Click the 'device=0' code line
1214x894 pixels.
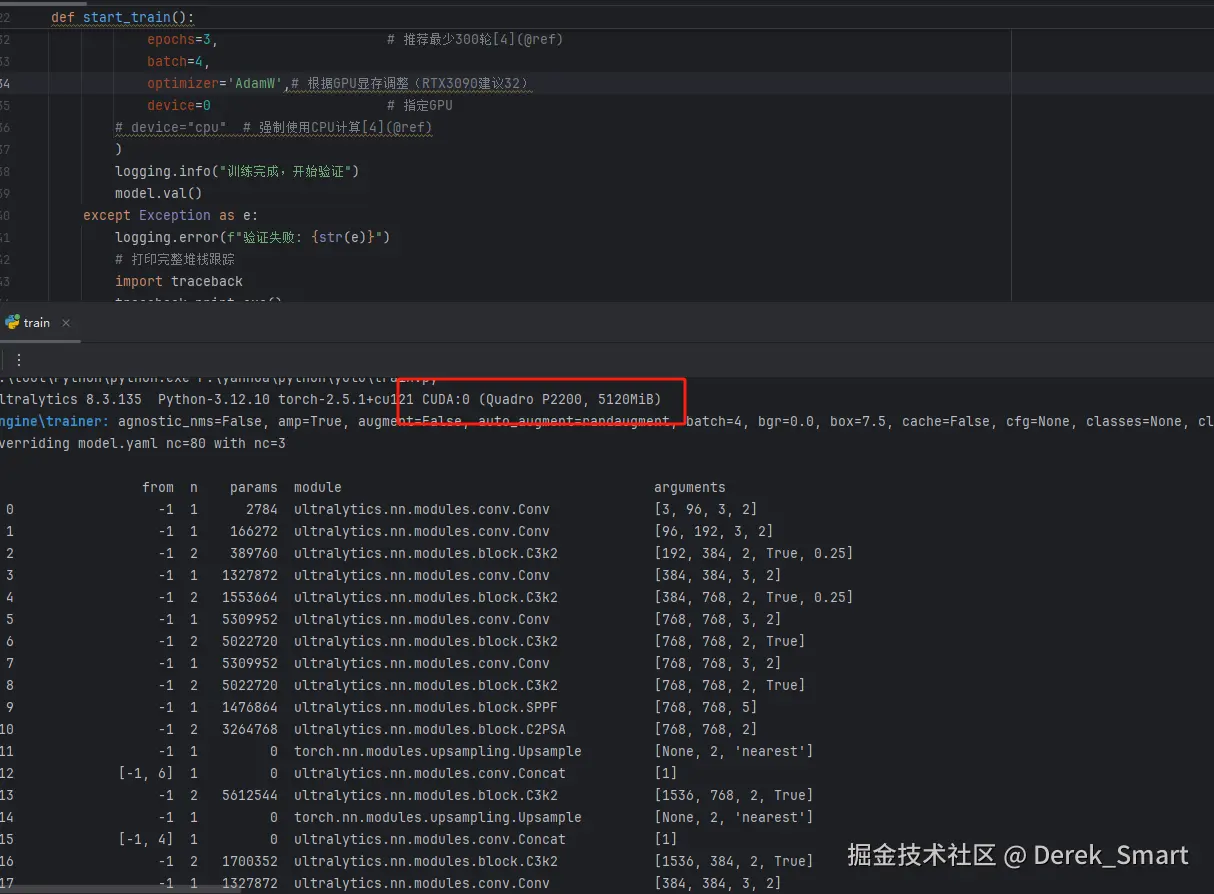[178, 106]
